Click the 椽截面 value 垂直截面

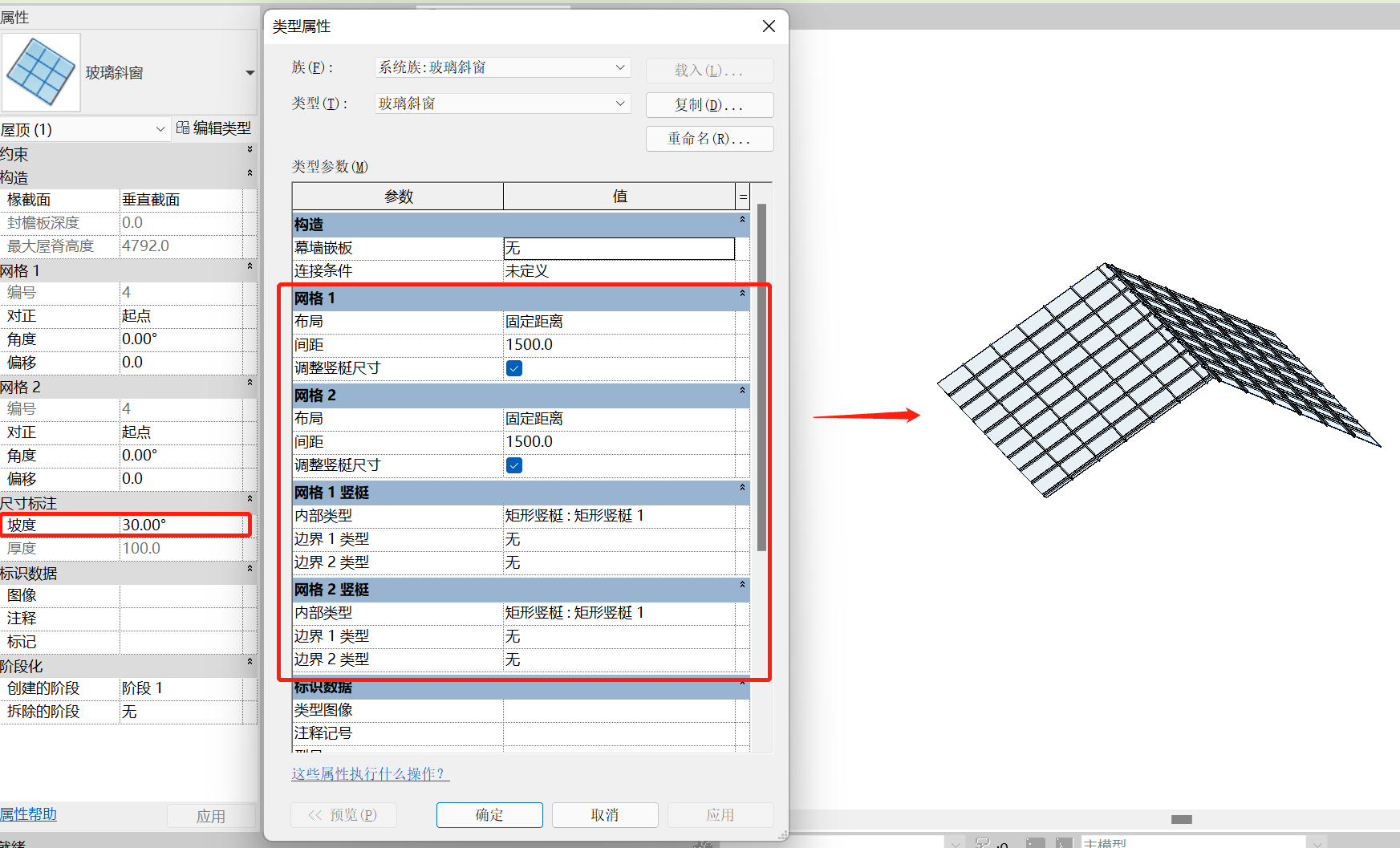pyautogui.click(x=181, y=200)
